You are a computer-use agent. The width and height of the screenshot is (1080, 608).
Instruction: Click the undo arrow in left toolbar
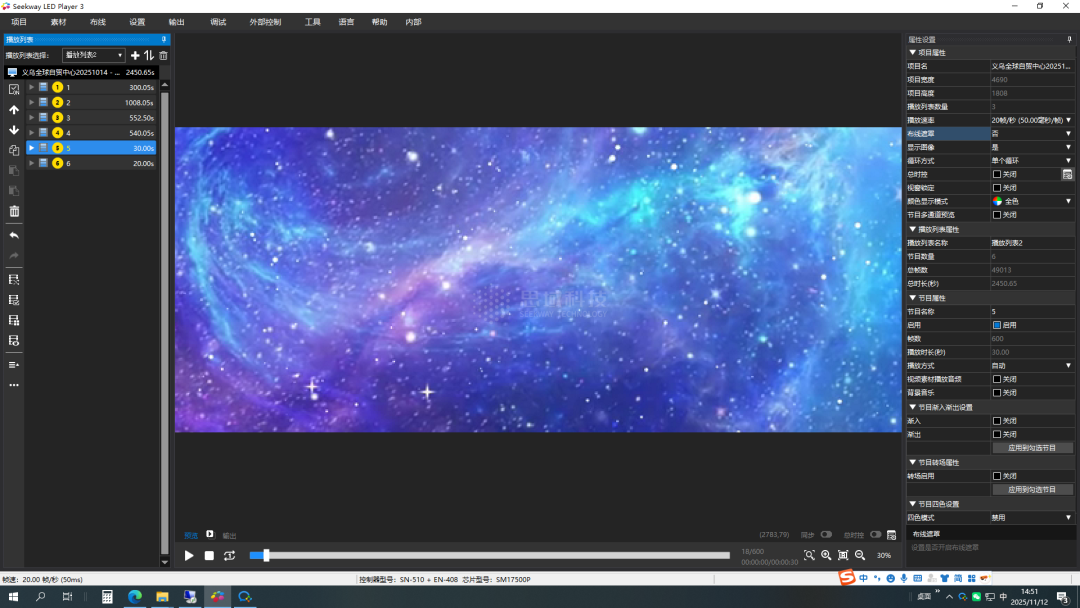coord(14,236)
